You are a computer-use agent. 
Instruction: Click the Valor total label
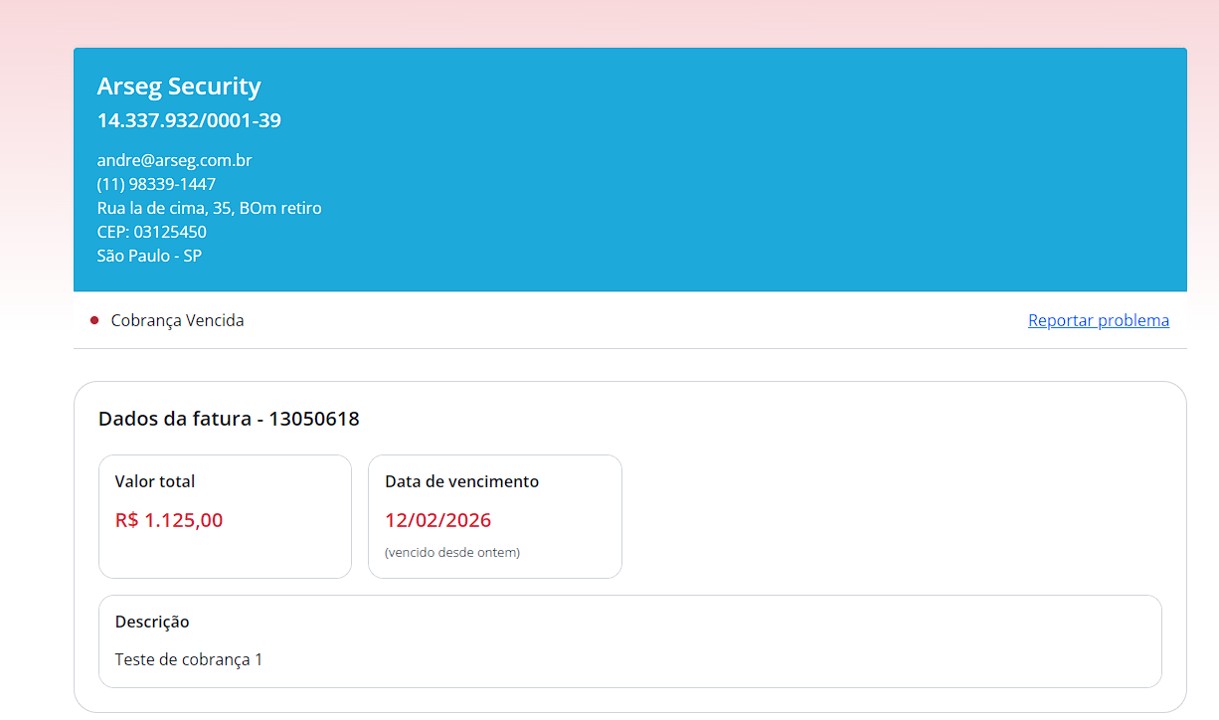tap(155, 482)
